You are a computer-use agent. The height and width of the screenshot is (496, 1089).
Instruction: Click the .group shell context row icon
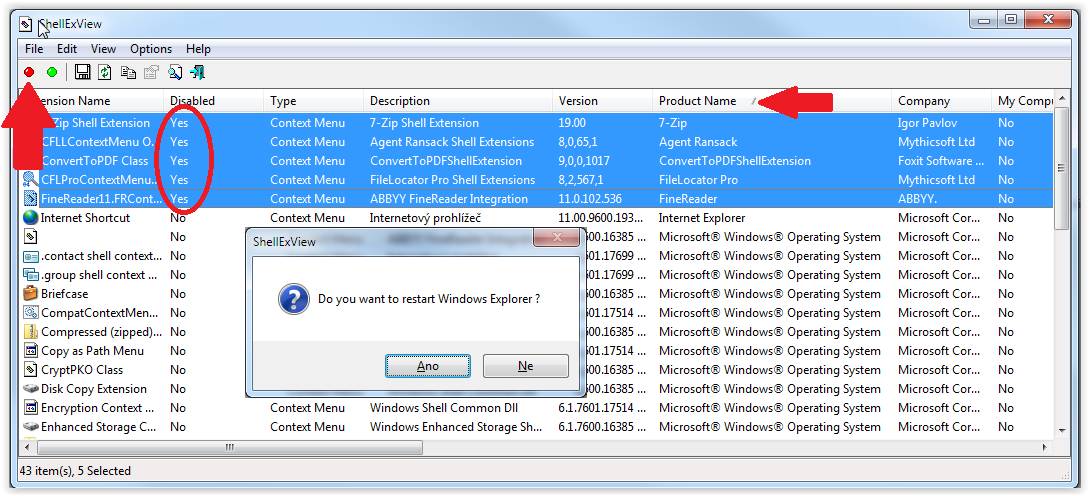coord(31,275)
